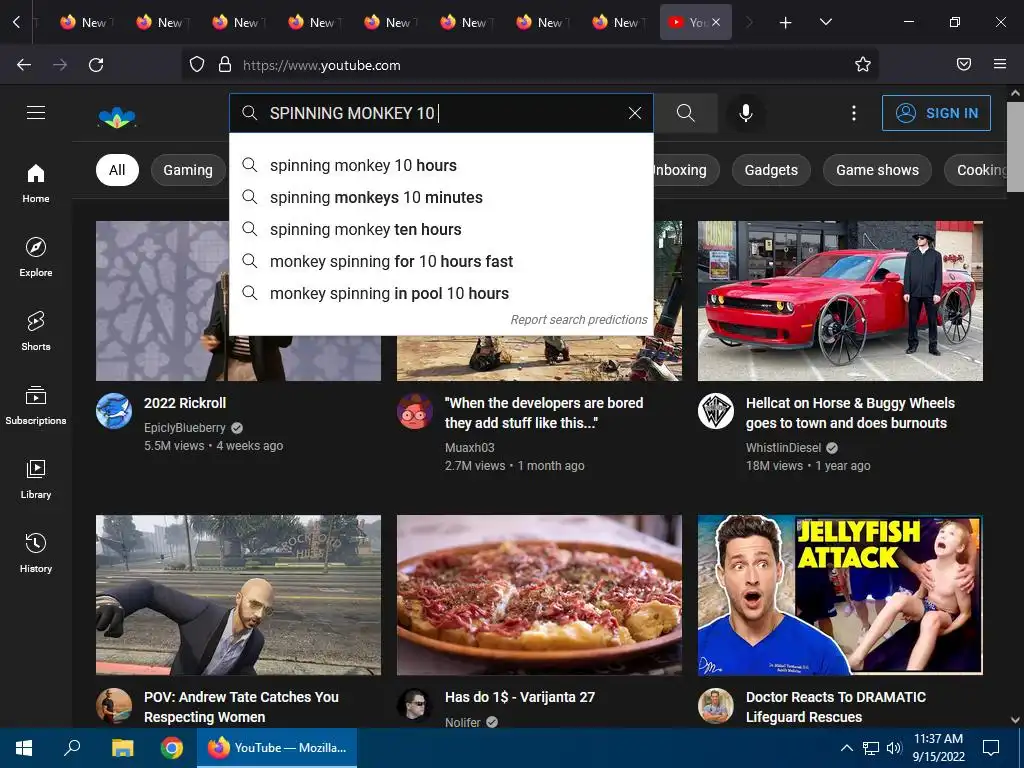Click the site padlock security icon
Image resolution: width=1024 pixels, height=768 pixels.
(x=225, y=64)
